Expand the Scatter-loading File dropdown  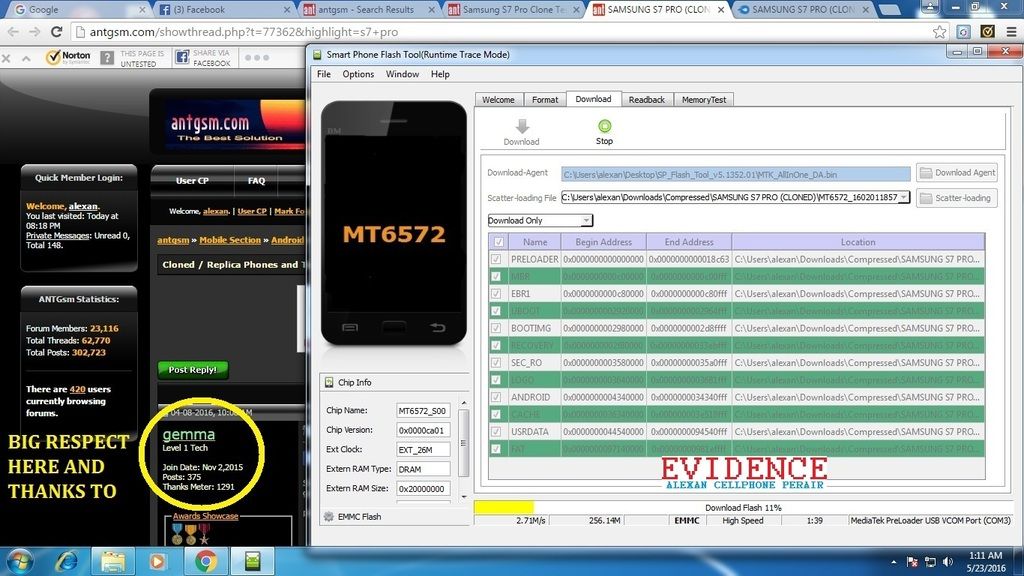(x=904, y=197)
